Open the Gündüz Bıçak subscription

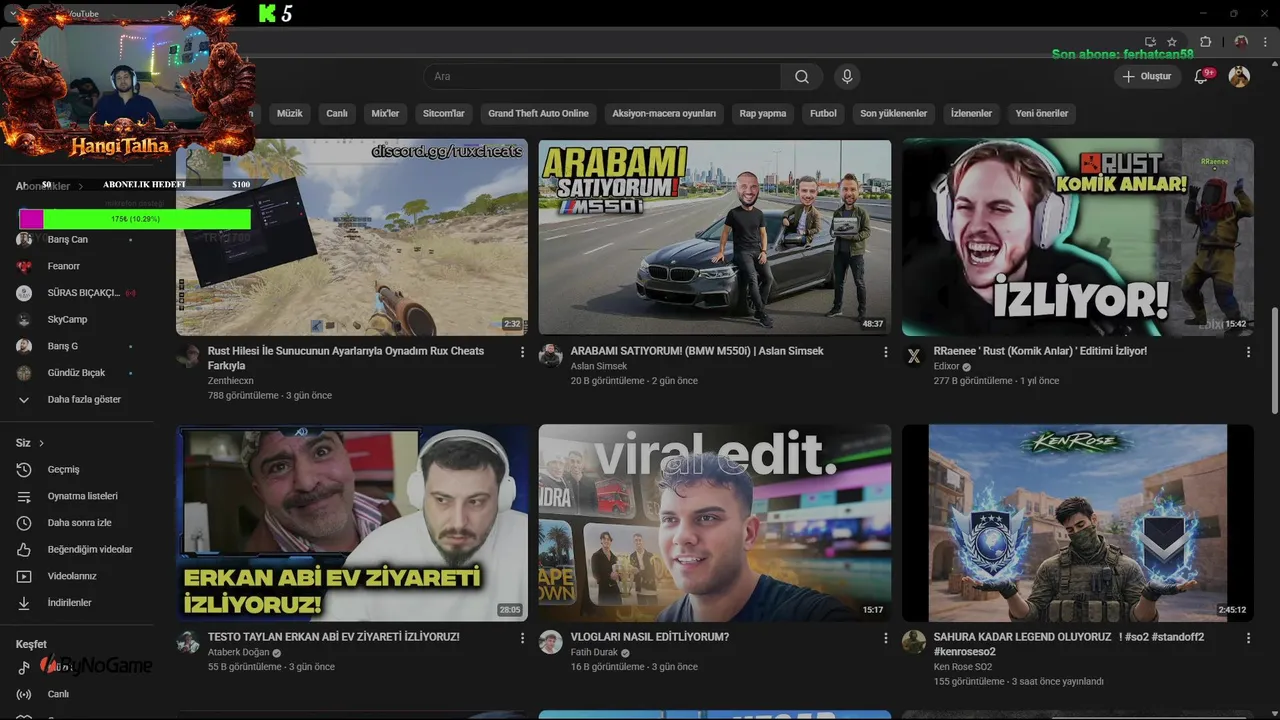77,373
